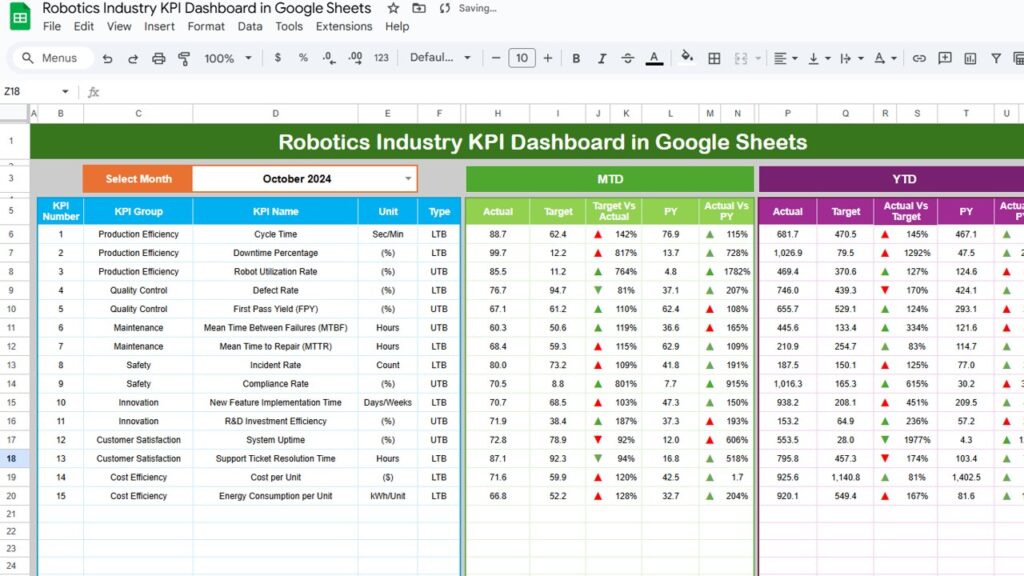
Task: Click the merge cells icon
Action: coord(741,58)
